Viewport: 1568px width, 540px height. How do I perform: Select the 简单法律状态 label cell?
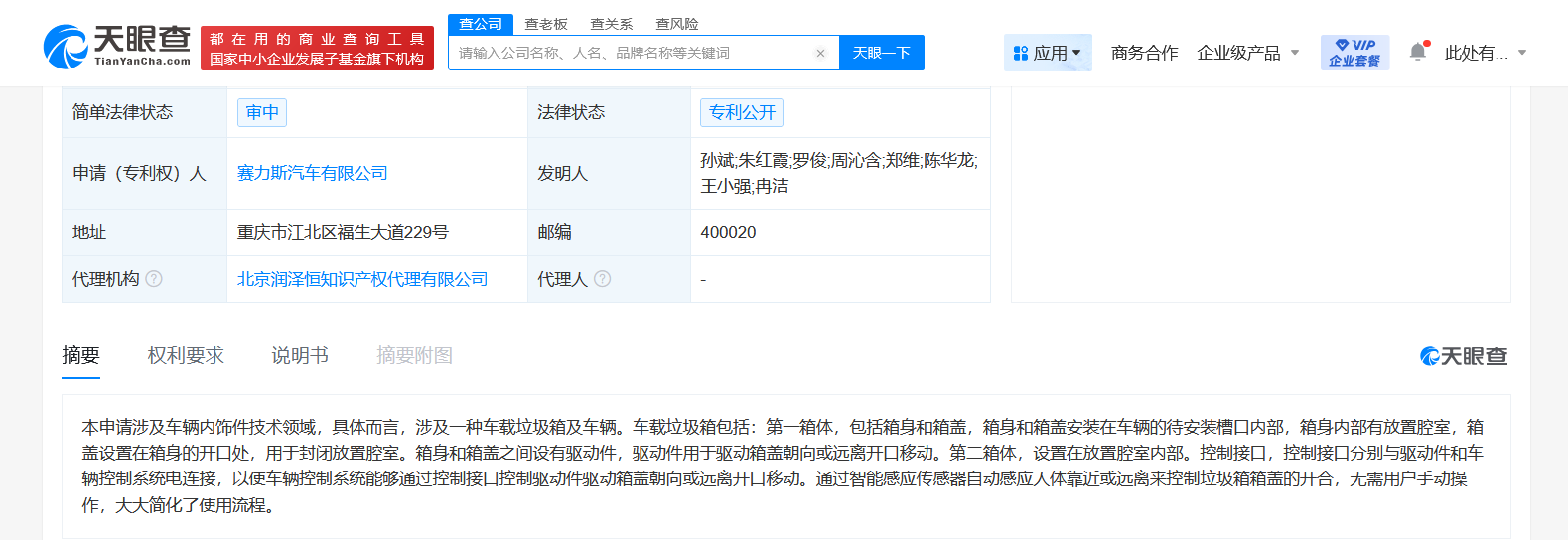pyautogui.click(x=144, y=112)
